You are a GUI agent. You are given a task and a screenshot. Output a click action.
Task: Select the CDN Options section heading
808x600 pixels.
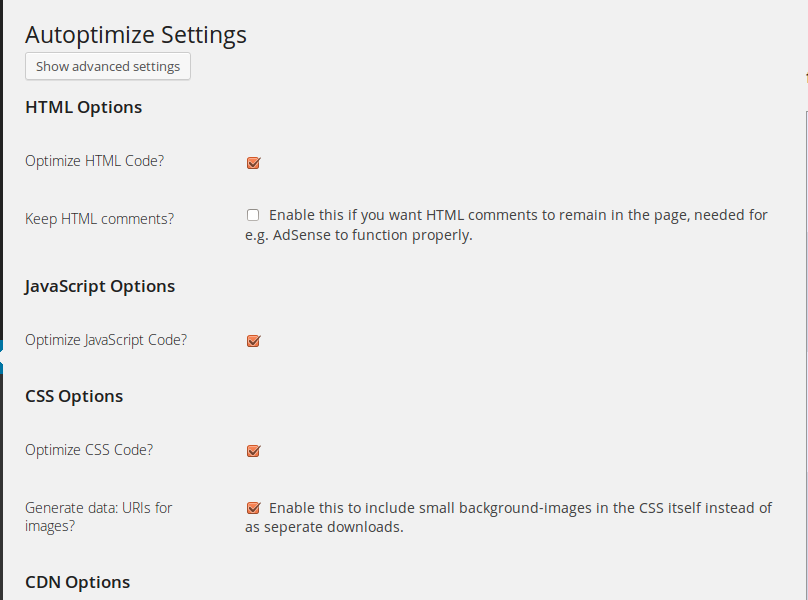pos(77,582)
